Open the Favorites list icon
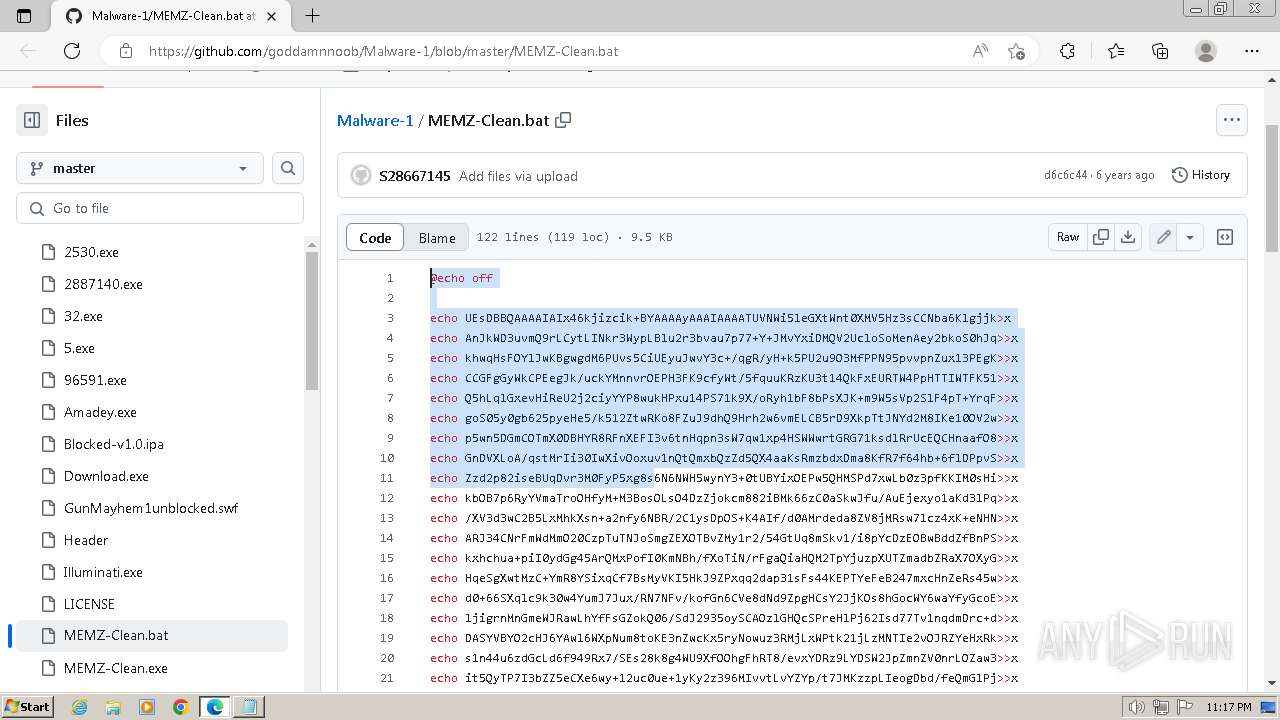 pos(1116,51)
